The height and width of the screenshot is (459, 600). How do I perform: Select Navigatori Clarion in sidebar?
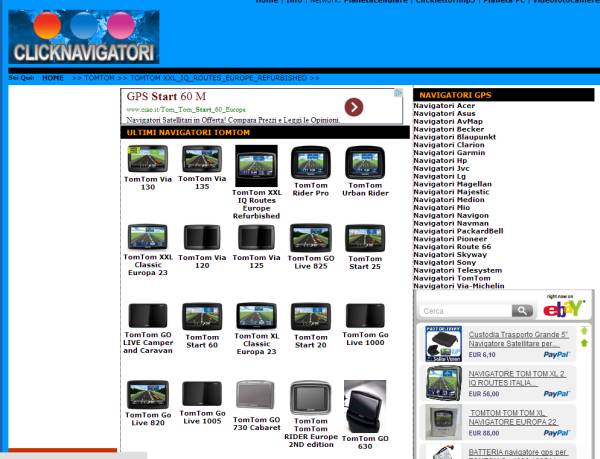click(x=449, y=145)
